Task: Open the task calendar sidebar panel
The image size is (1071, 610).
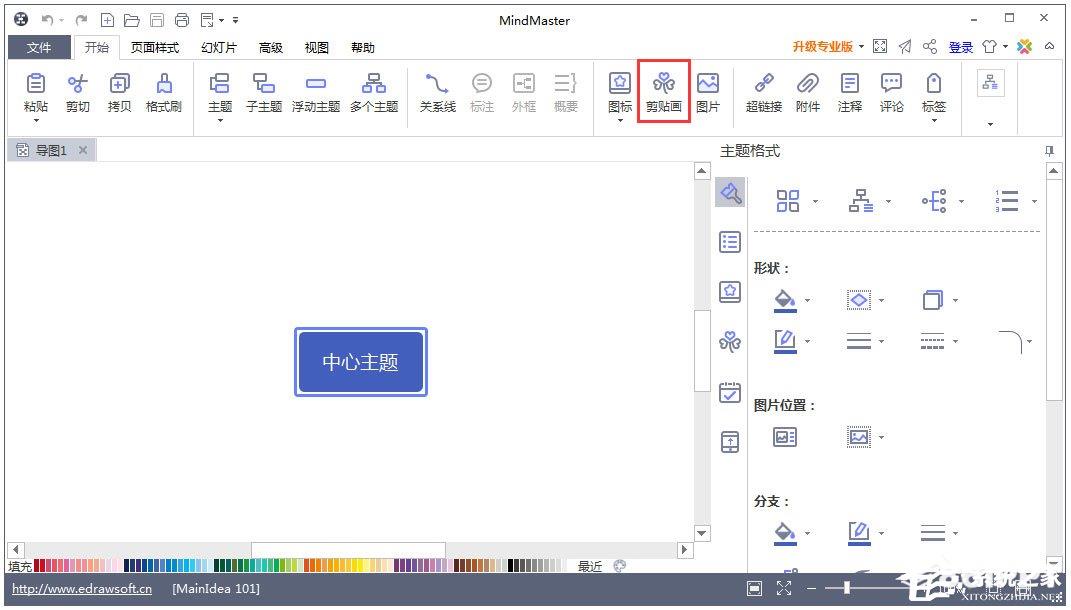Action: pyautogui.click(x=730, y=392)
